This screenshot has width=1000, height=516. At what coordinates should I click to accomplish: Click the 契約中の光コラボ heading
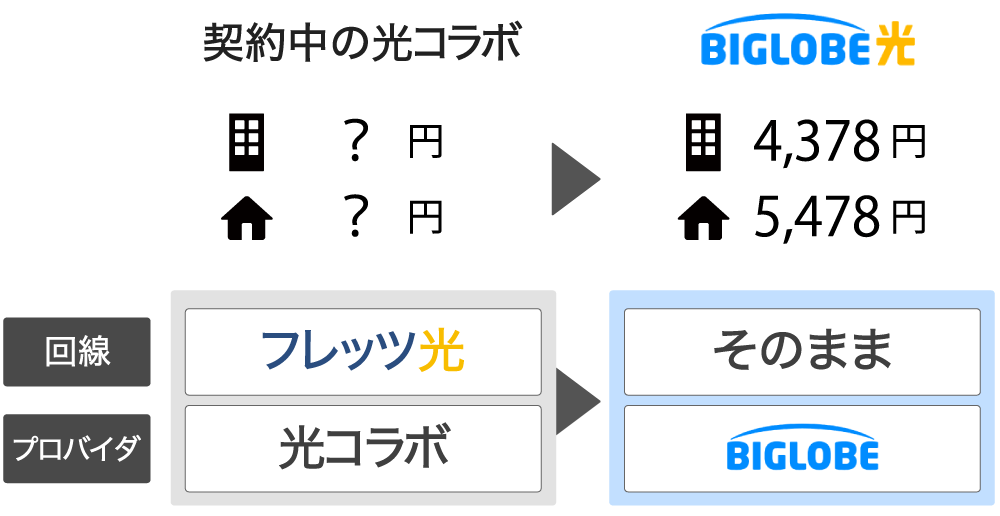[362, 43]
